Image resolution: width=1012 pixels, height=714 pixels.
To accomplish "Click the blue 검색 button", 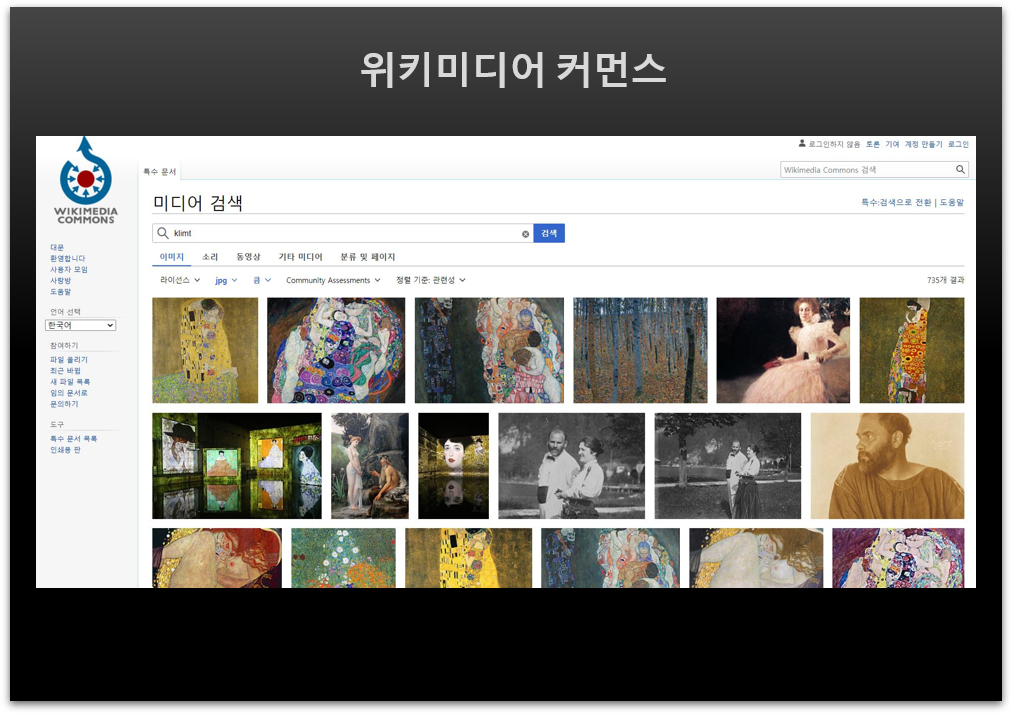I will pyautogui.click(x=549, y=233).
